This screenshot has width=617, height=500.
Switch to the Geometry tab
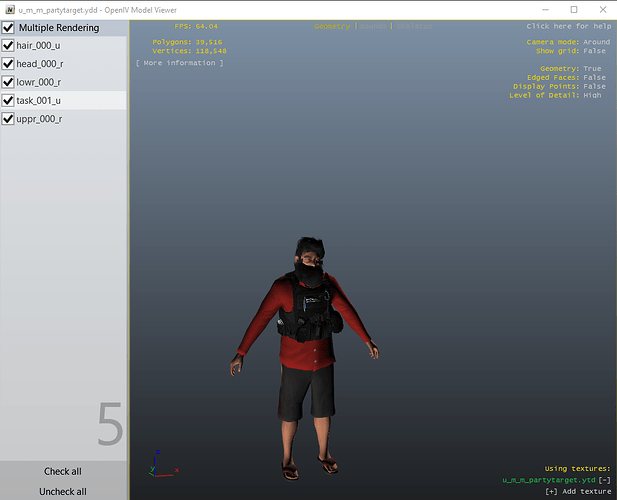pyautogui.click(x=332, y=26)
